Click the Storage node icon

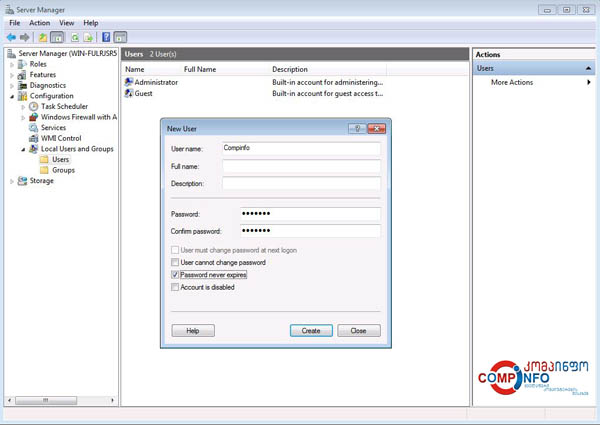point(23,181)
